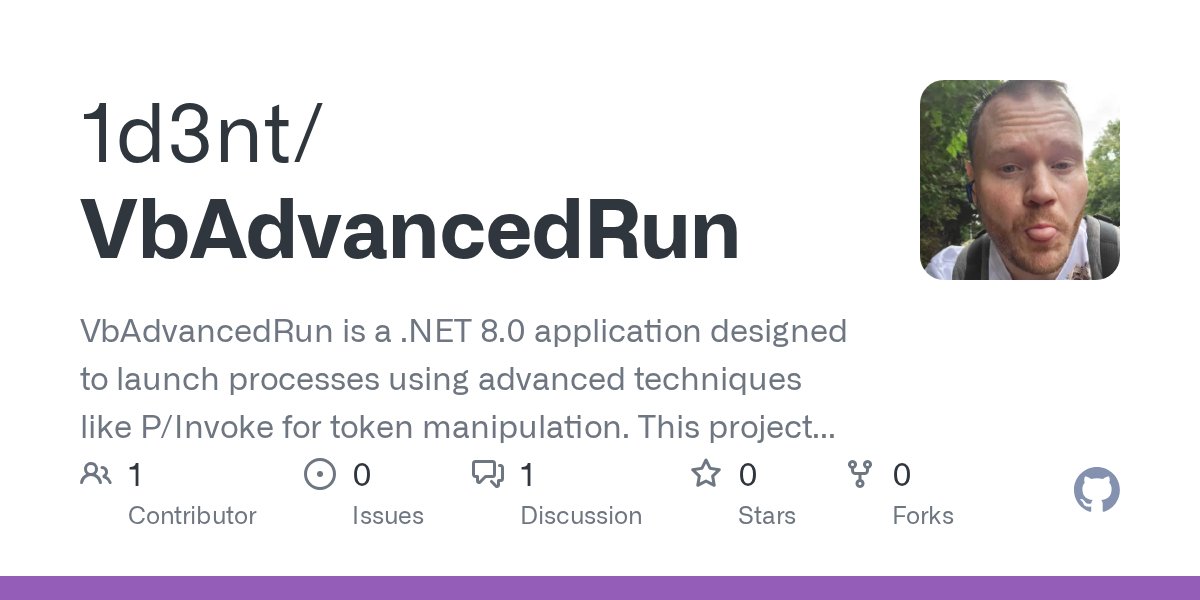Click the Contributor people icon
This screenshot has height=600, width=1200.
96,474
